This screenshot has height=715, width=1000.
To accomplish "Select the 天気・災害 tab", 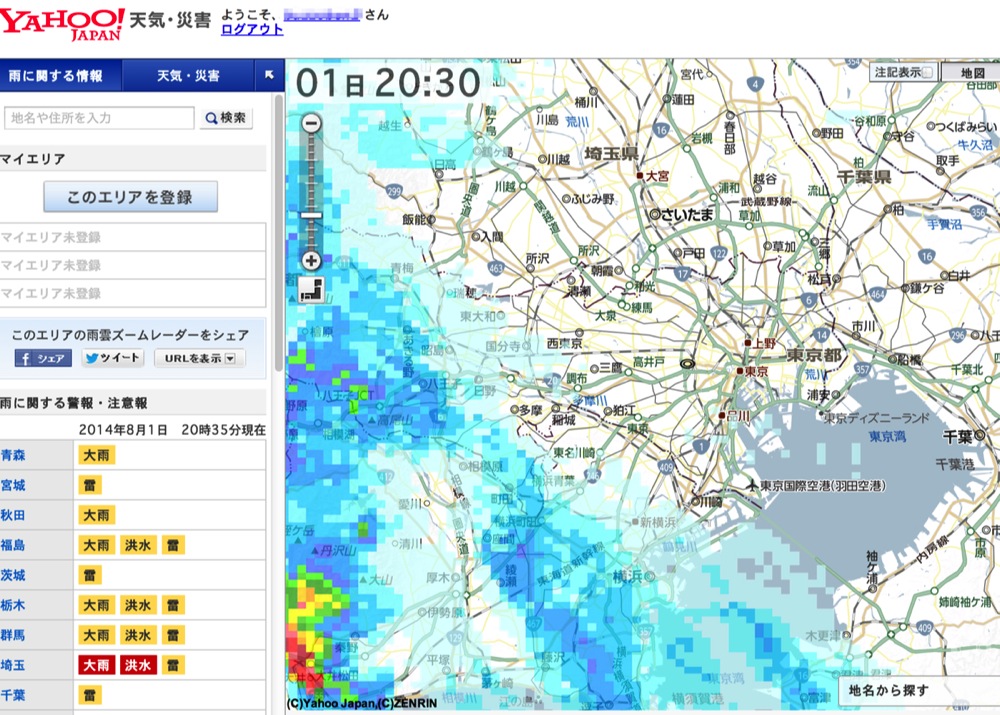I will click(x=188, y=76).
